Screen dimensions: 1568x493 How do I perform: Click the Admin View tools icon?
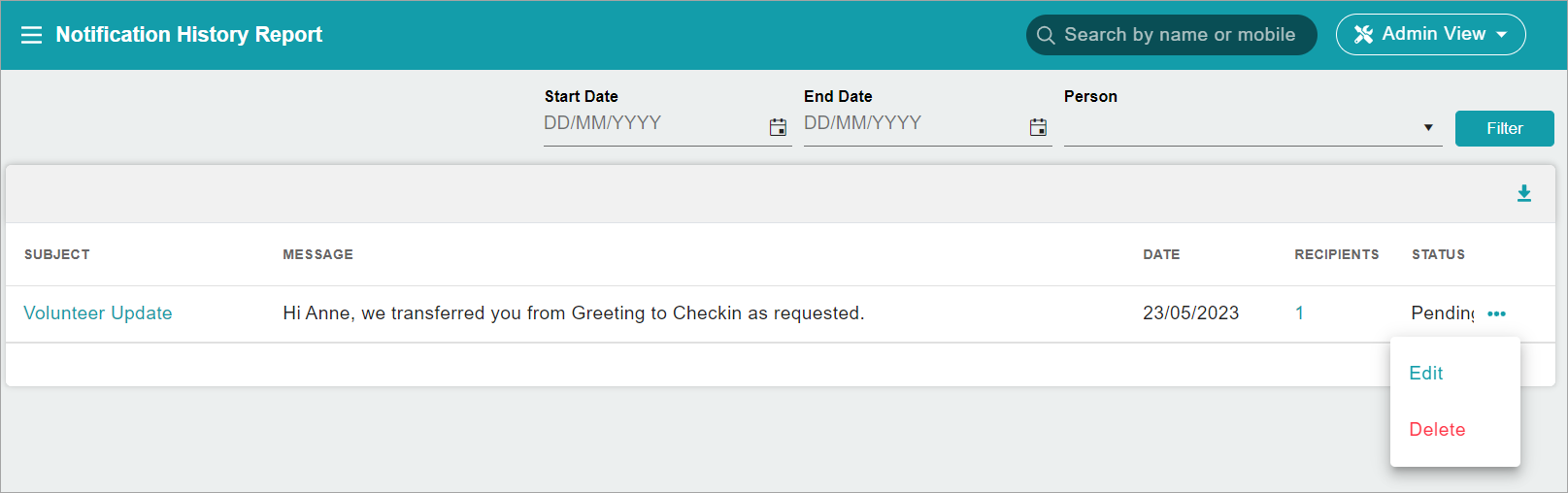(1364, 35)
